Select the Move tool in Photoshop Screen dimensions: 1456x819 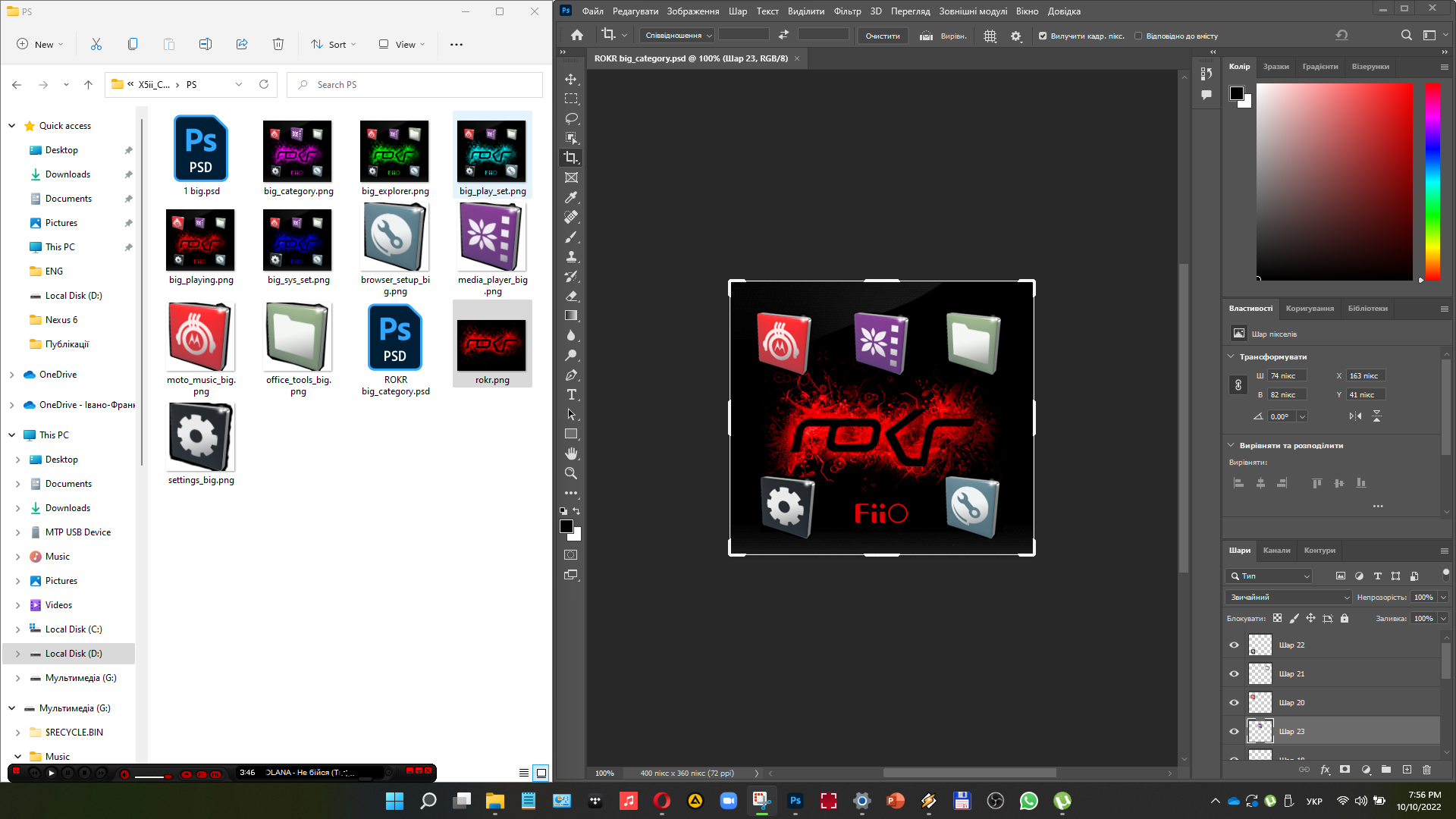click(x=571, y=79)
